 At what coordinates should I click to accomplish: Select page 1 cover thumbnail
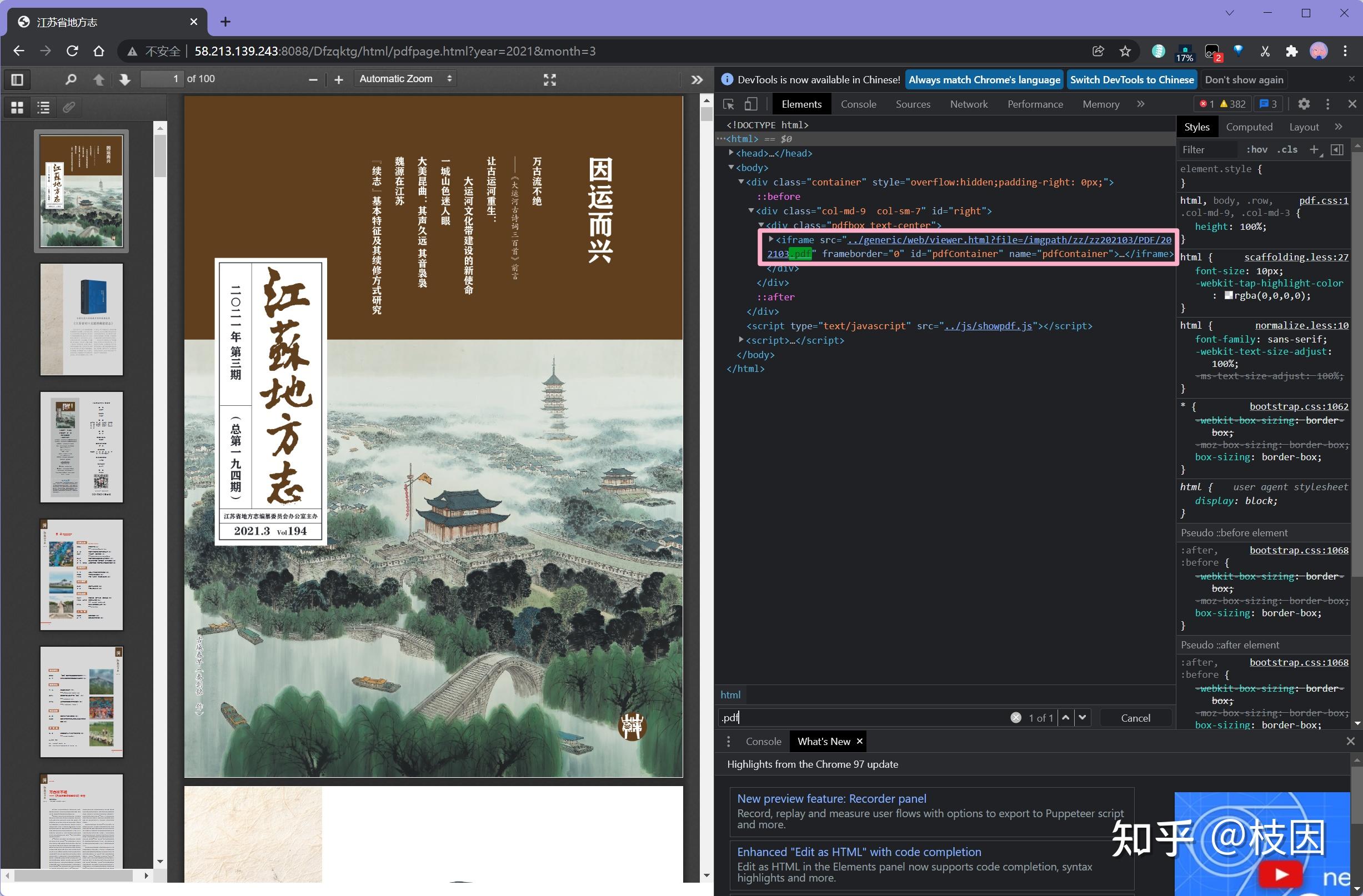(x=81, y=191)
